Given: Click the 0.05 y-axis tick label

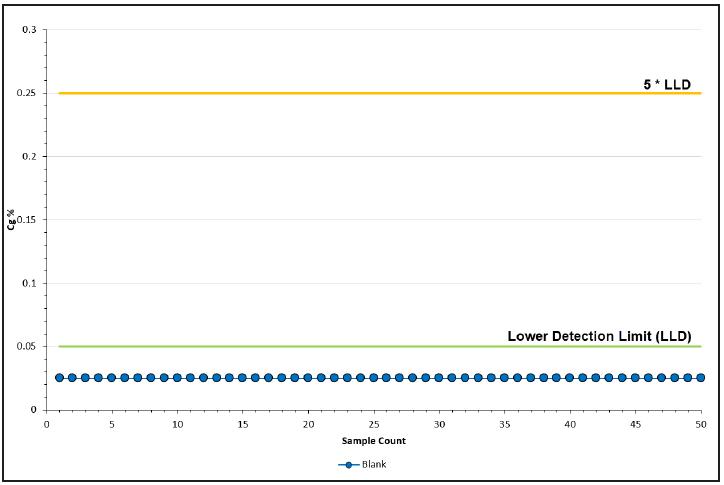Looking at the screenshot, I should pos(26,346).
